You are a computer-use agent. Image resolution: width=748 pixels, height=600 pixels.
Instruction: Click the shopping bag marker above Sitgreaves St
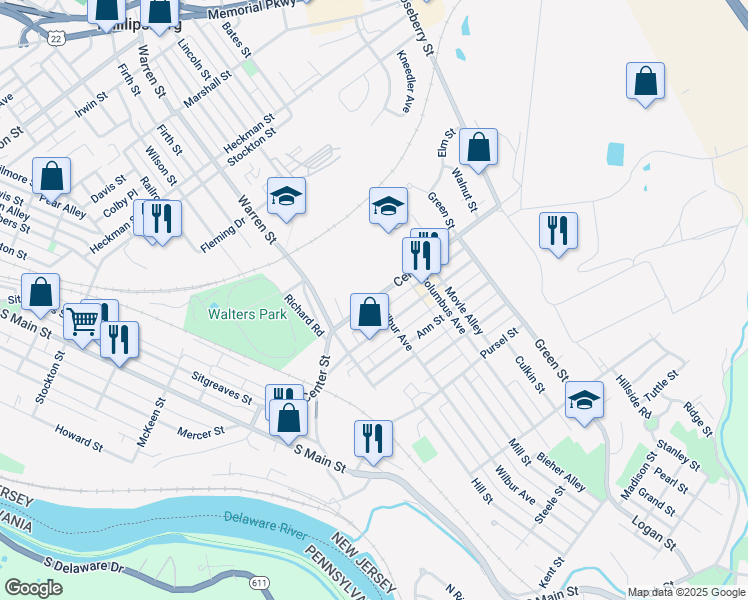(40, 292)
